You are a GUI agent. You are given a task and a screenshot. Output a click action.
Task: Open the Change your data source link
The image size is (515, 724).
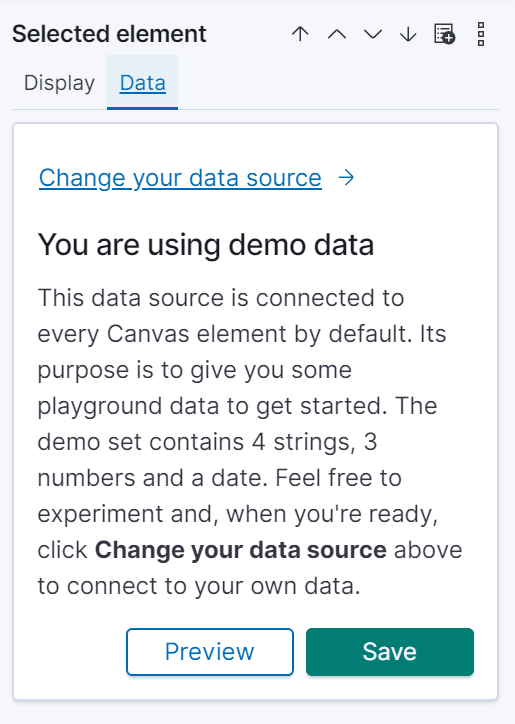coord(180,178)
